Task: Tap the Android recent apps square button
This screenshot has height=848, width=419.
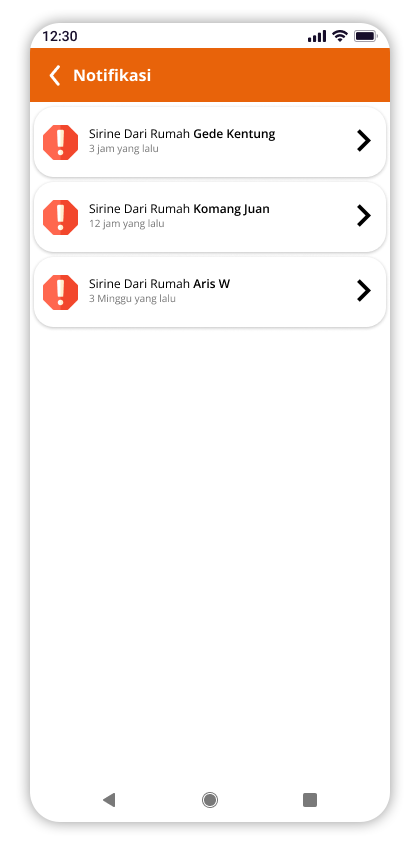Action: 310,800
